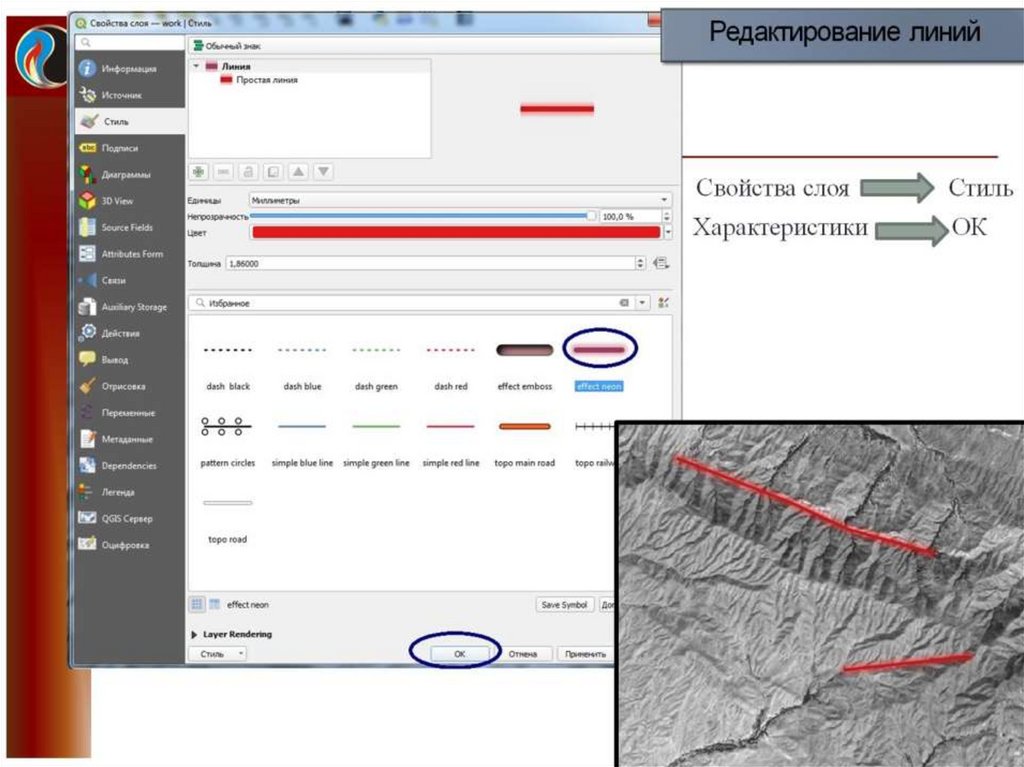
Task: Open data-defined override next to Толщина
Action: pyautogui.click(x=660, y=263)
